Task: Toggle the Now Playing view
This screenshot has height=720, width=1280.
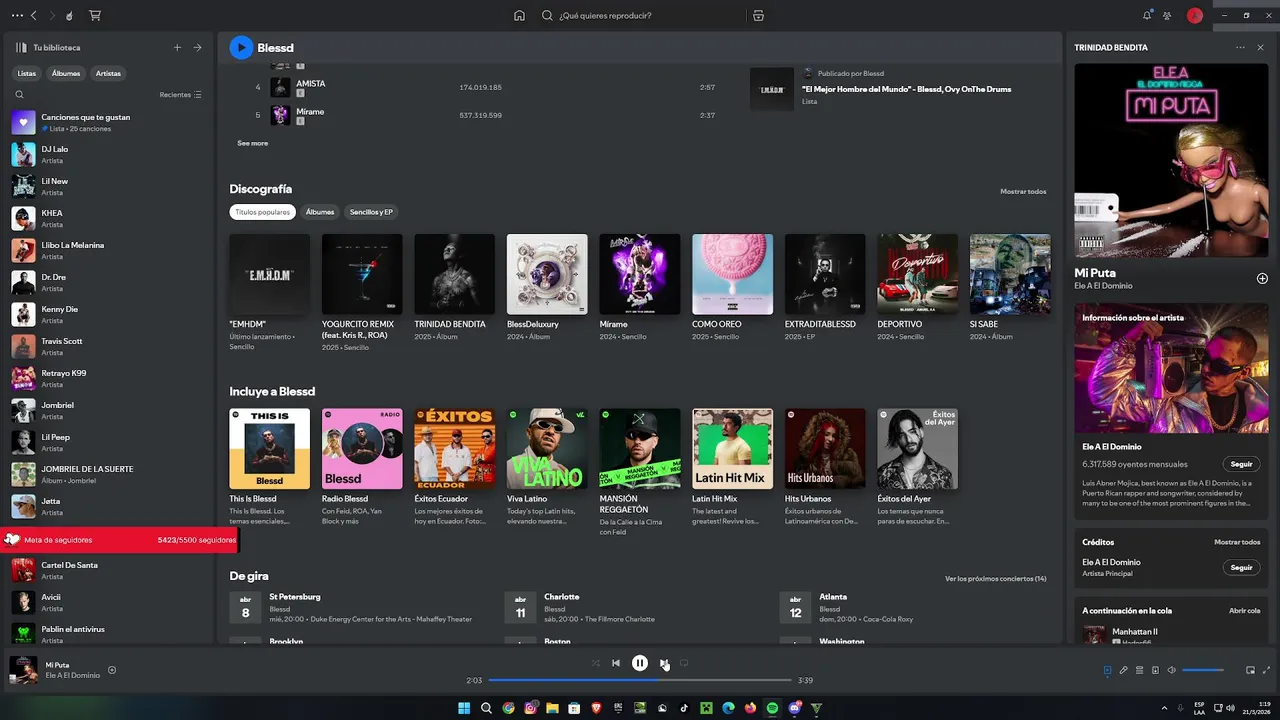Action: pos(1107,670)
